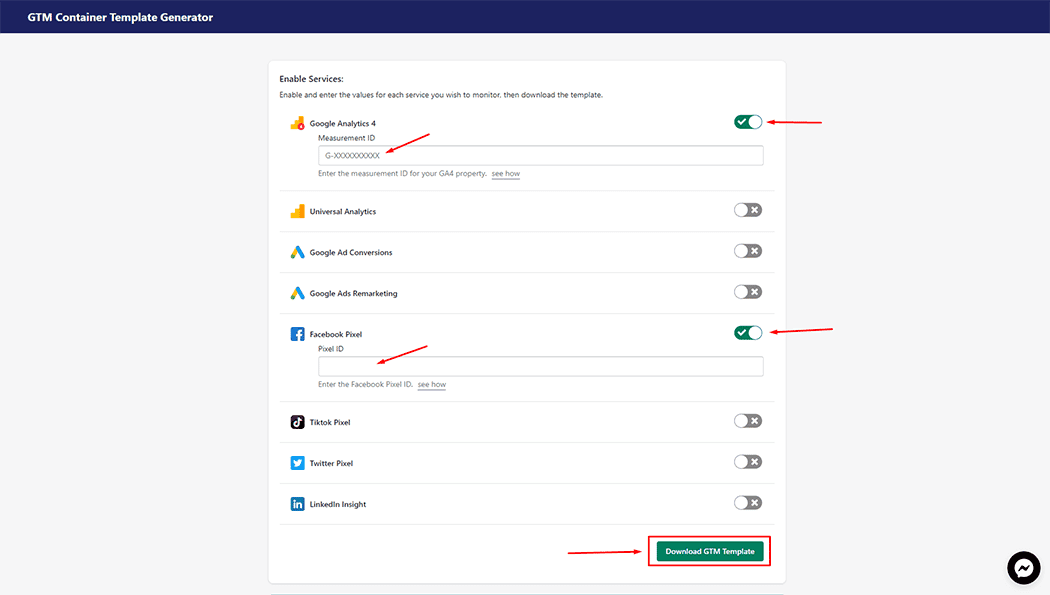Disable the Facebook Pixel toggle
Image resolution: width=1050 pixels, height=595 pixels.
click(x=747, y=332)
